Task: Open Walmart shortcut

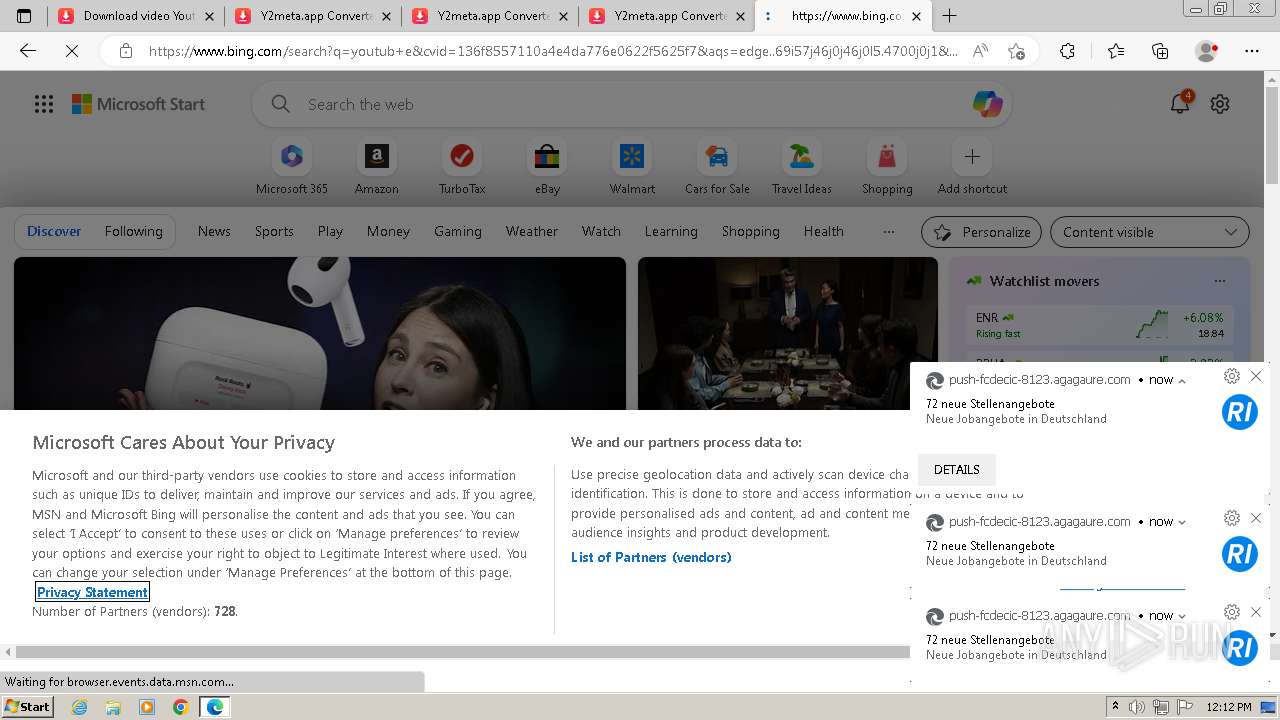Action: (632, 167)
